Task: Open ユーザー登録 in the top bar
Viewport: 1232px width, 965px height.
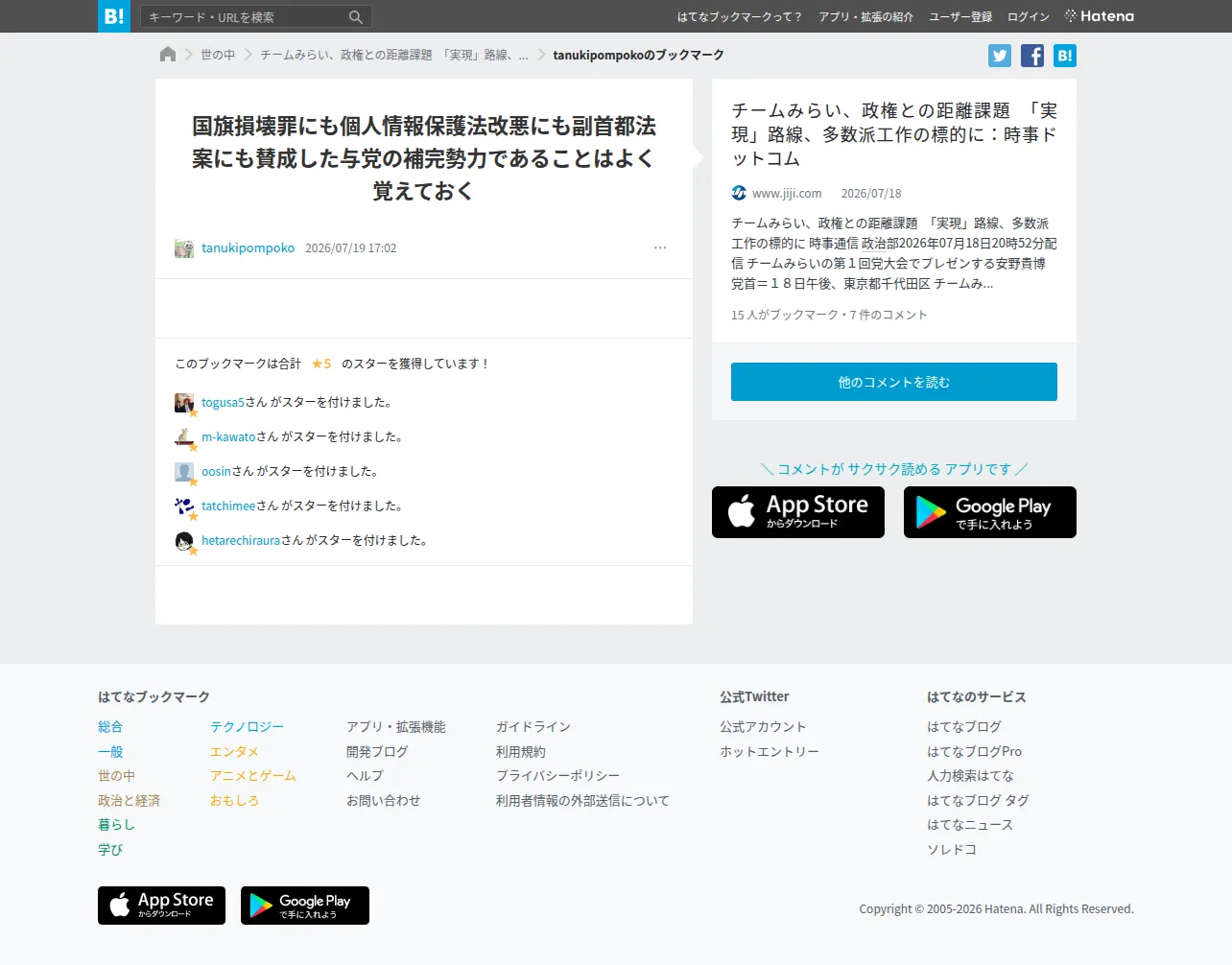Action: (x=960, y=16)
